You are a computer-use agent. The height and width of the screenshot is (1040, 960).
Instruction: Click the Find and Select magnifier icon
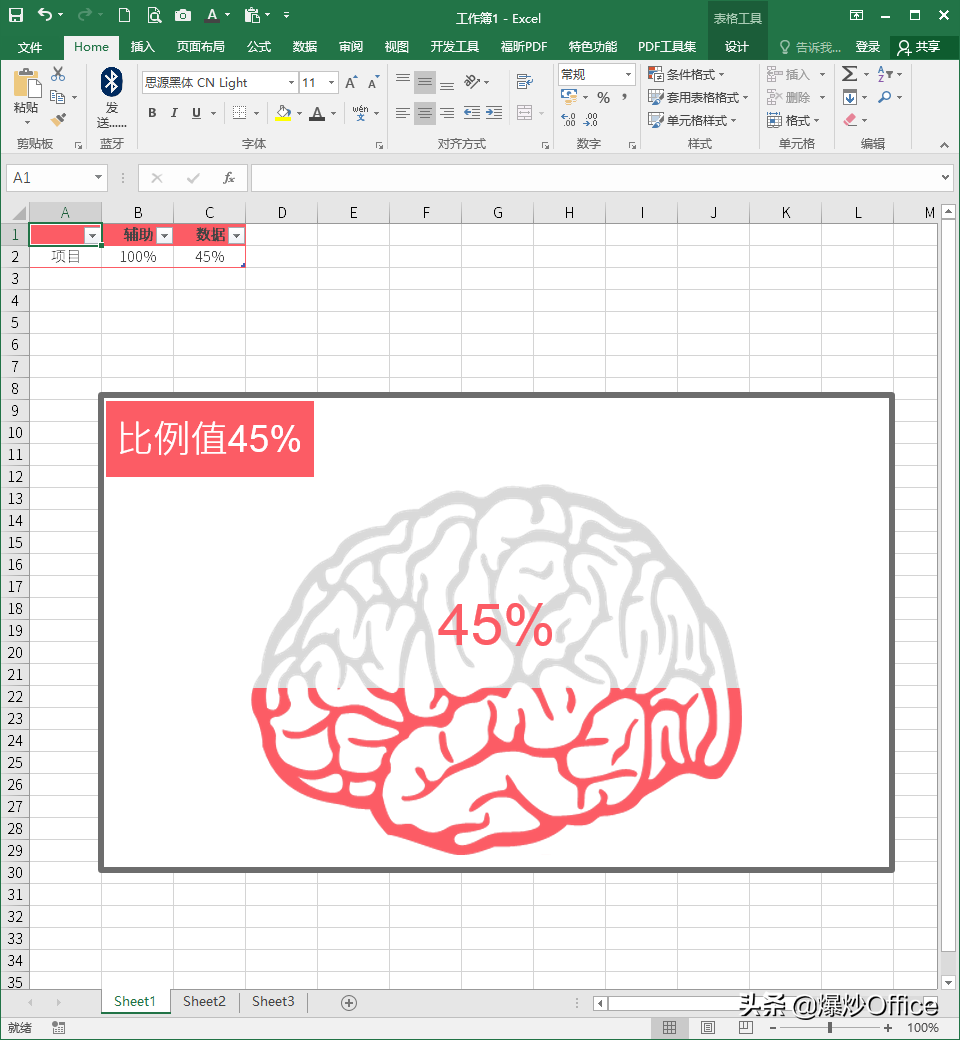tap(884, 97)
